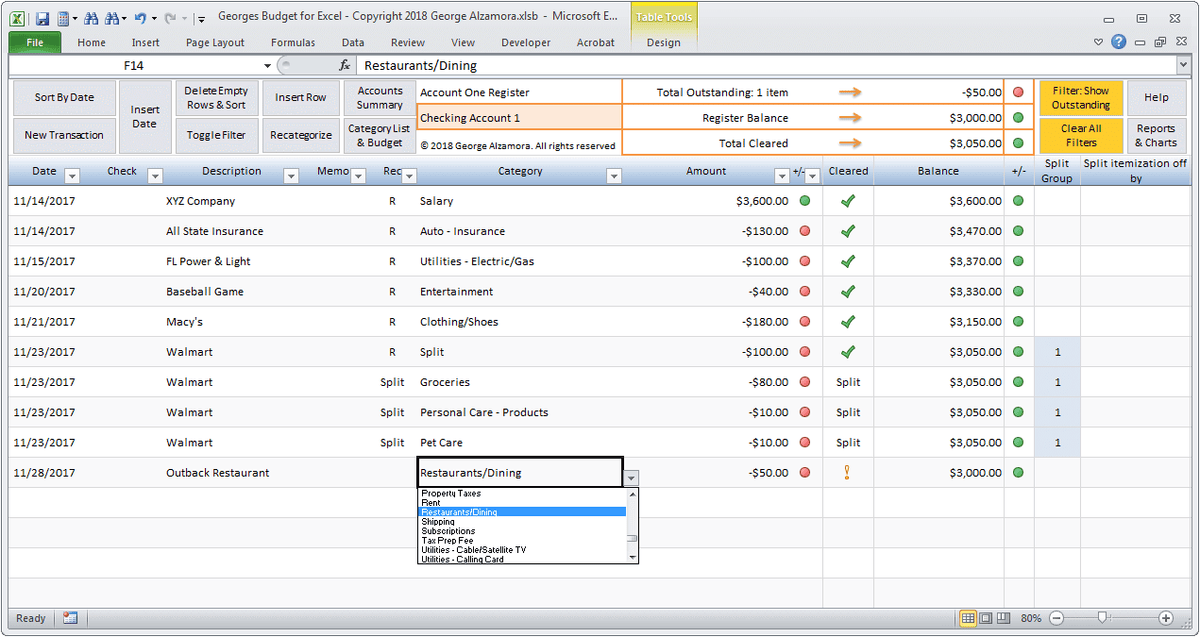Viewport: 1200px width, 637px height.
Task: Open the Category column filter dropdown
Action: pos(614,176)
